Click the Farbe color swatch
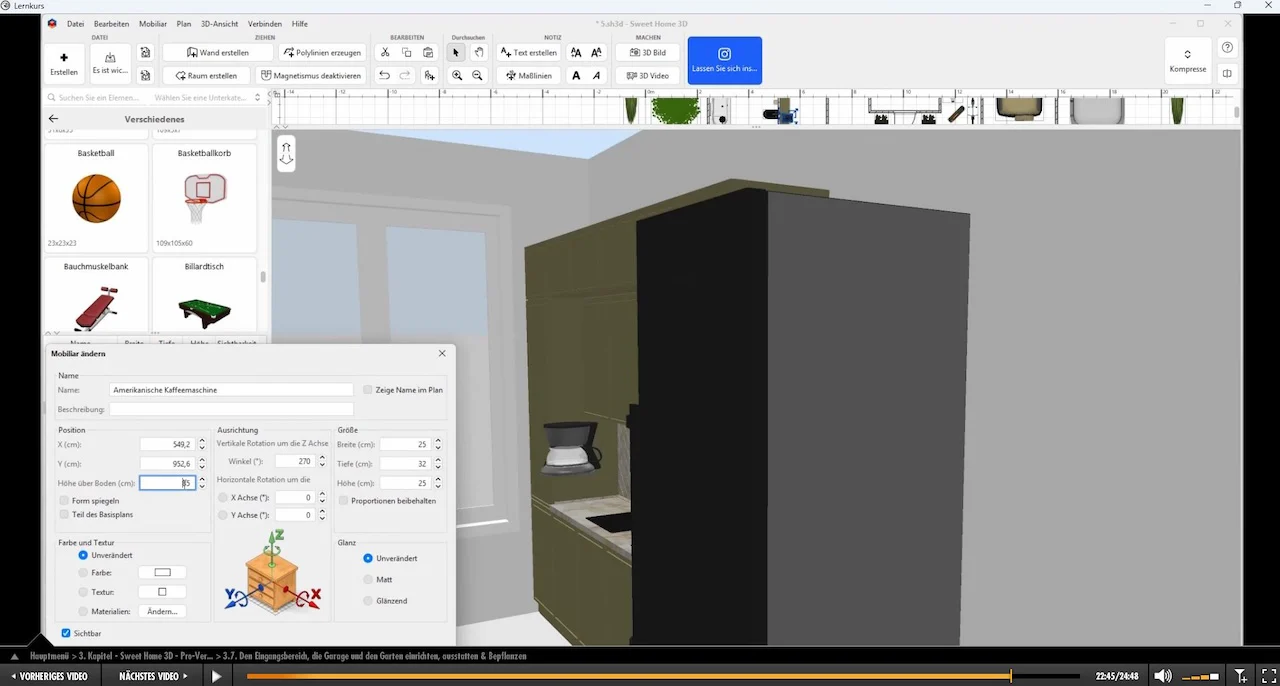The height and width of the screenshot is (686, 1280). click(162, 573)
